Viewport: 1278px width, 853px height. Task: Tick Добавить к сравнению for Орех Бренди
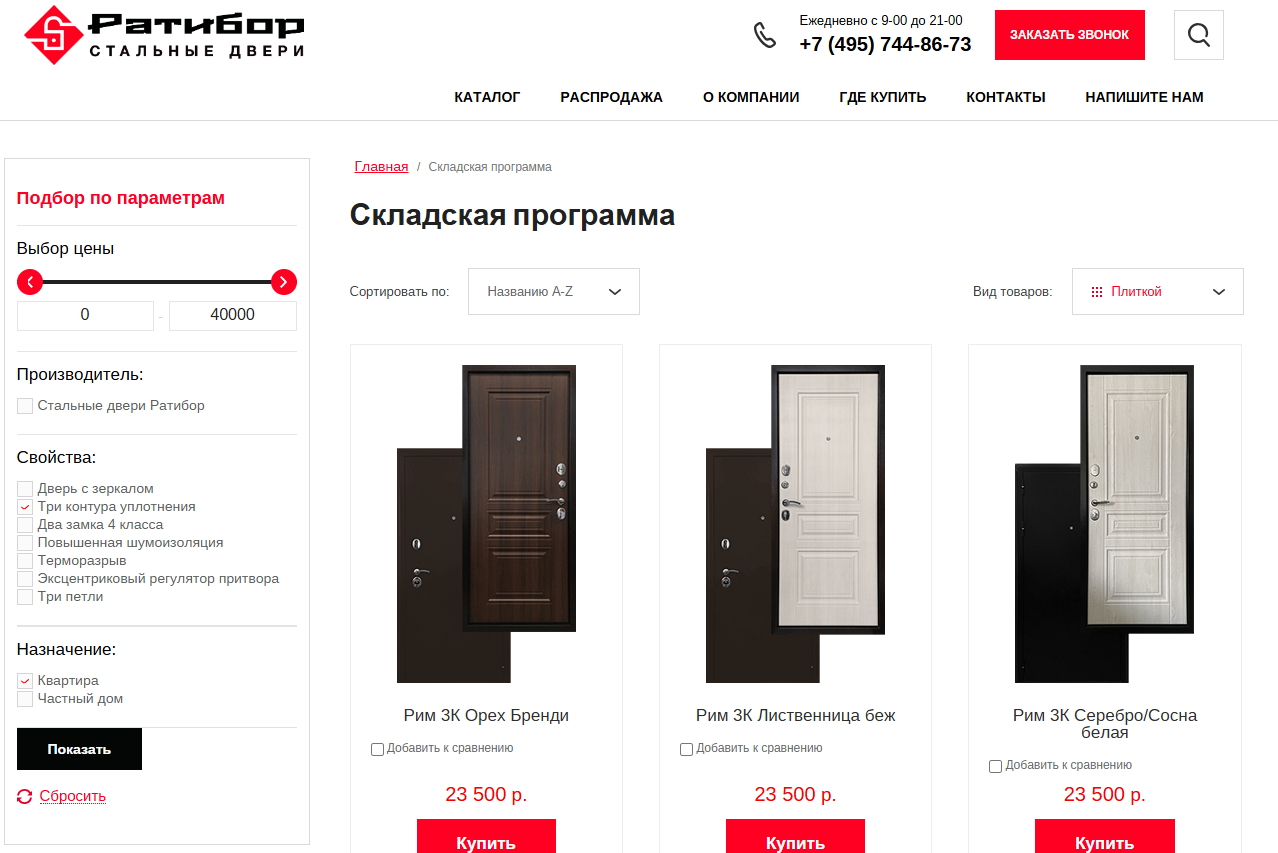coord(377,749)
